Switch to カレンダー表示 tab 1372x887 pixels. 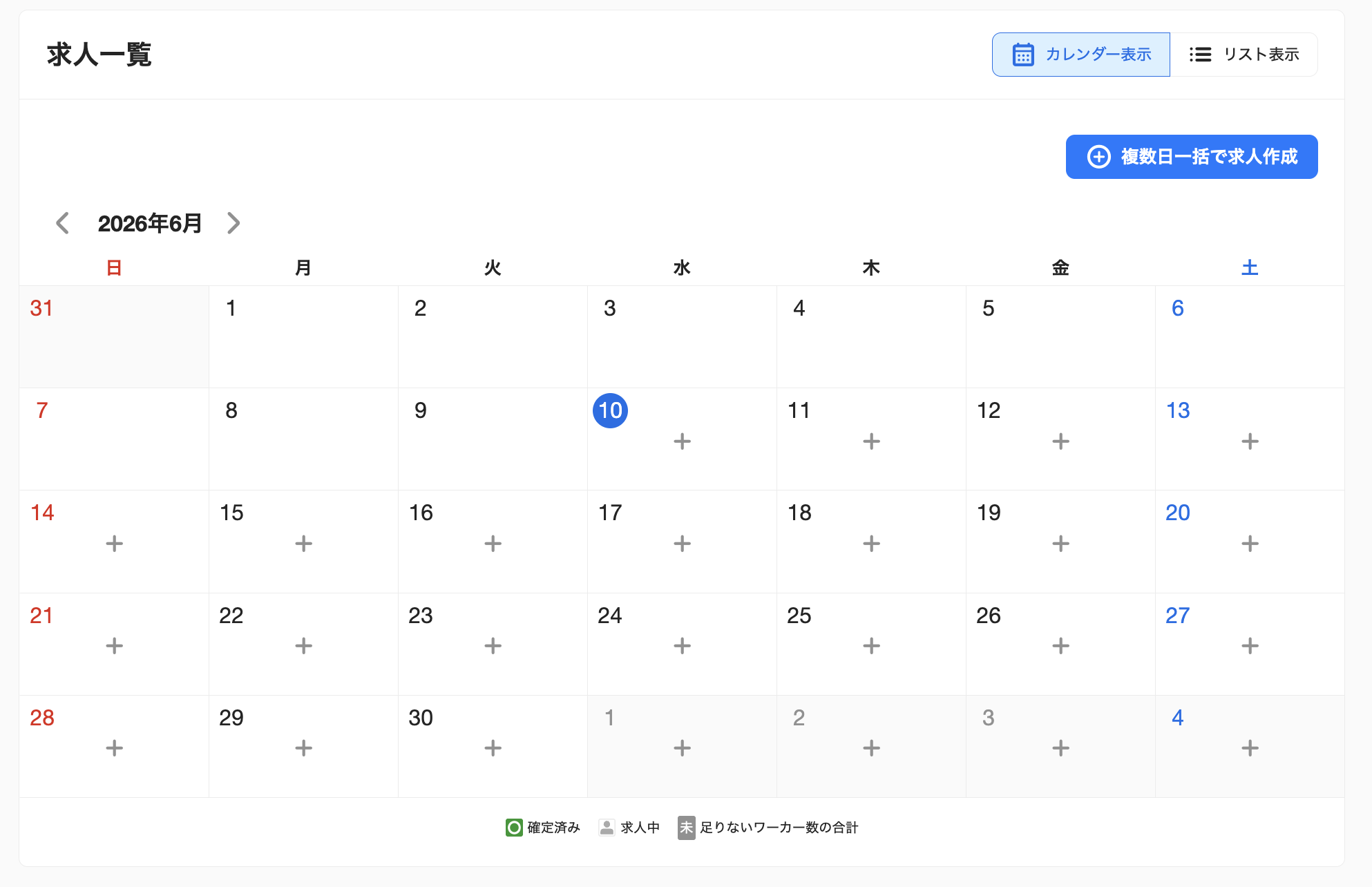(1081, 55)
